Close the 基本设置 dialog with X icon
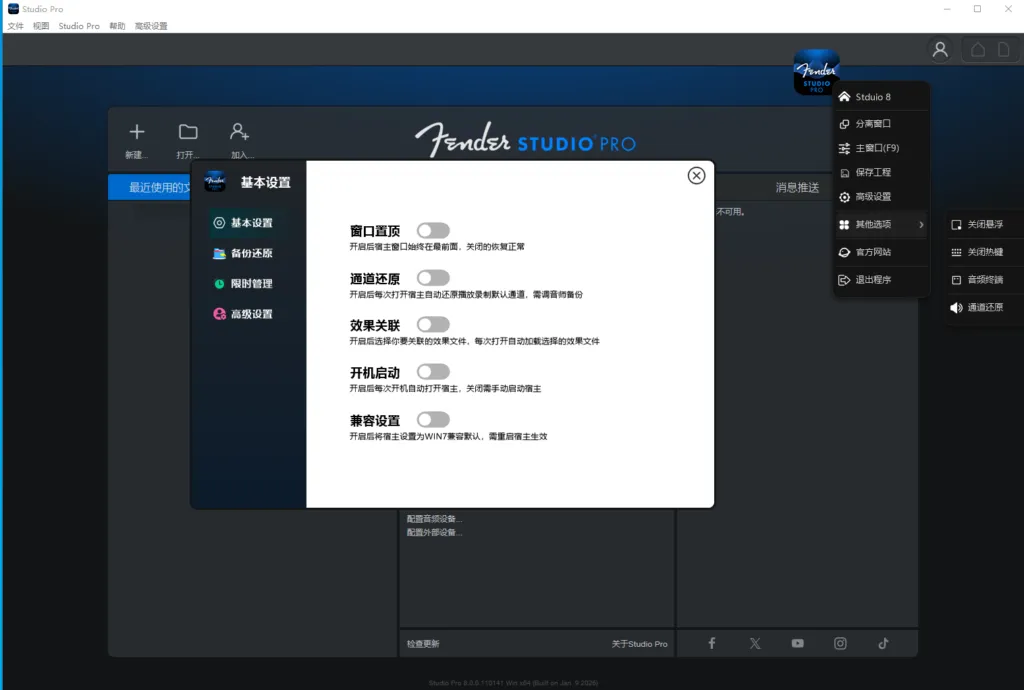Image resolution: width=1024 pixels, height=690 pixels. pyautogui.click(x=696, y=176)
